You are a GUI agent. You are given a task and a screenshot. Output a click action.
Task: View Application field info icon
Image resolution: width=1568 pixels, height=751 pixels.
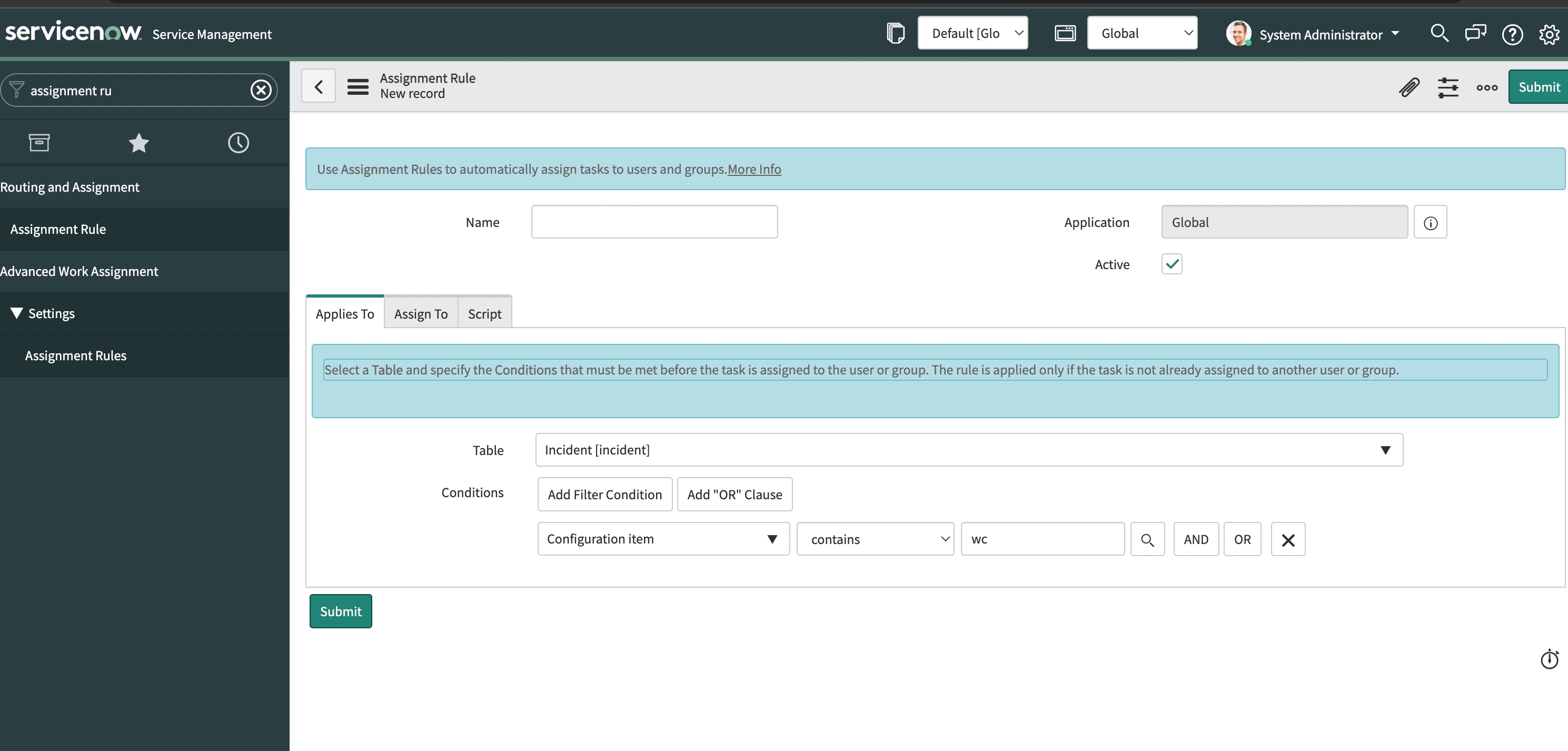point(1431,222)
